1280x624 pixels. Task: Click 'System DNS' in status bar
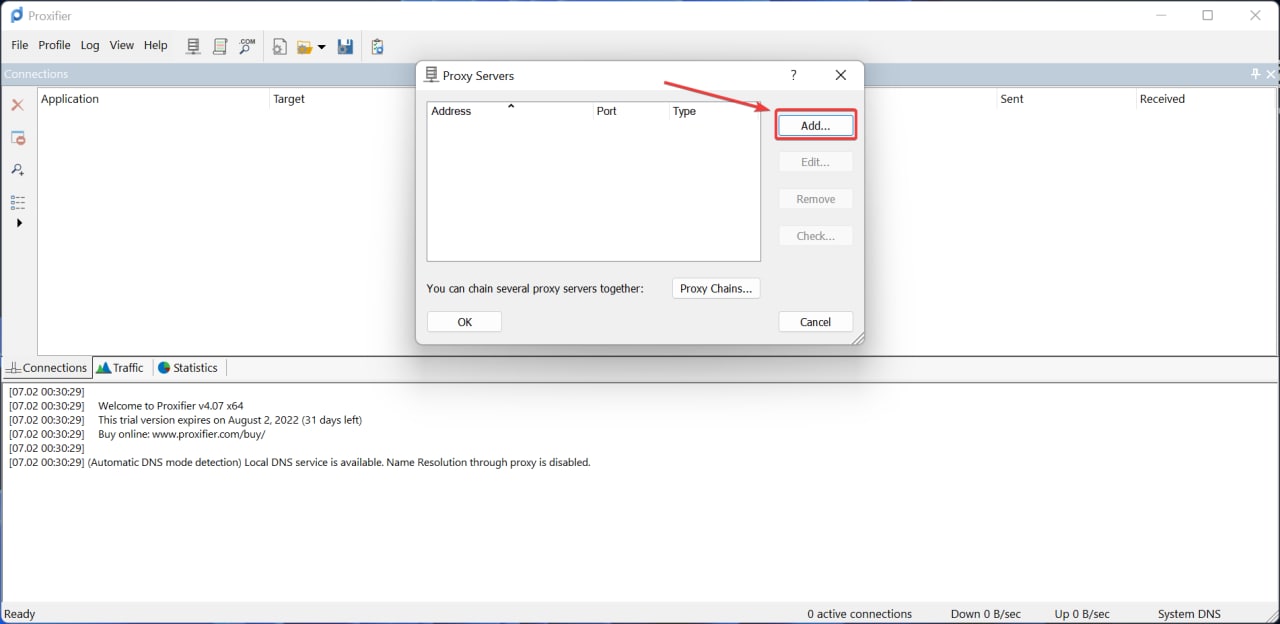pos(1189,614)
